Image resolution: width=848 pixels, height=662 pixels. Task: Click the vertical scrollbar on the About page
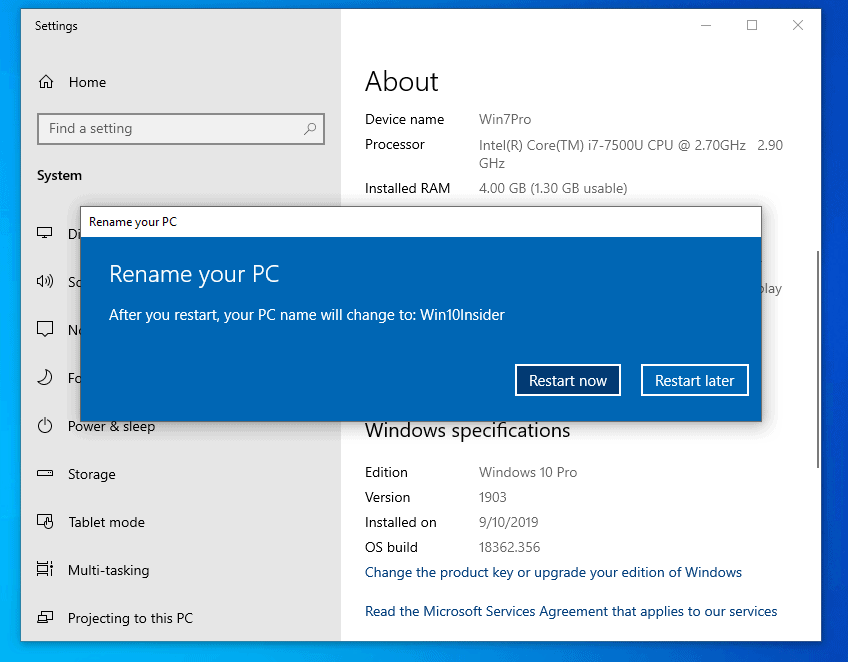coord(817,360)
